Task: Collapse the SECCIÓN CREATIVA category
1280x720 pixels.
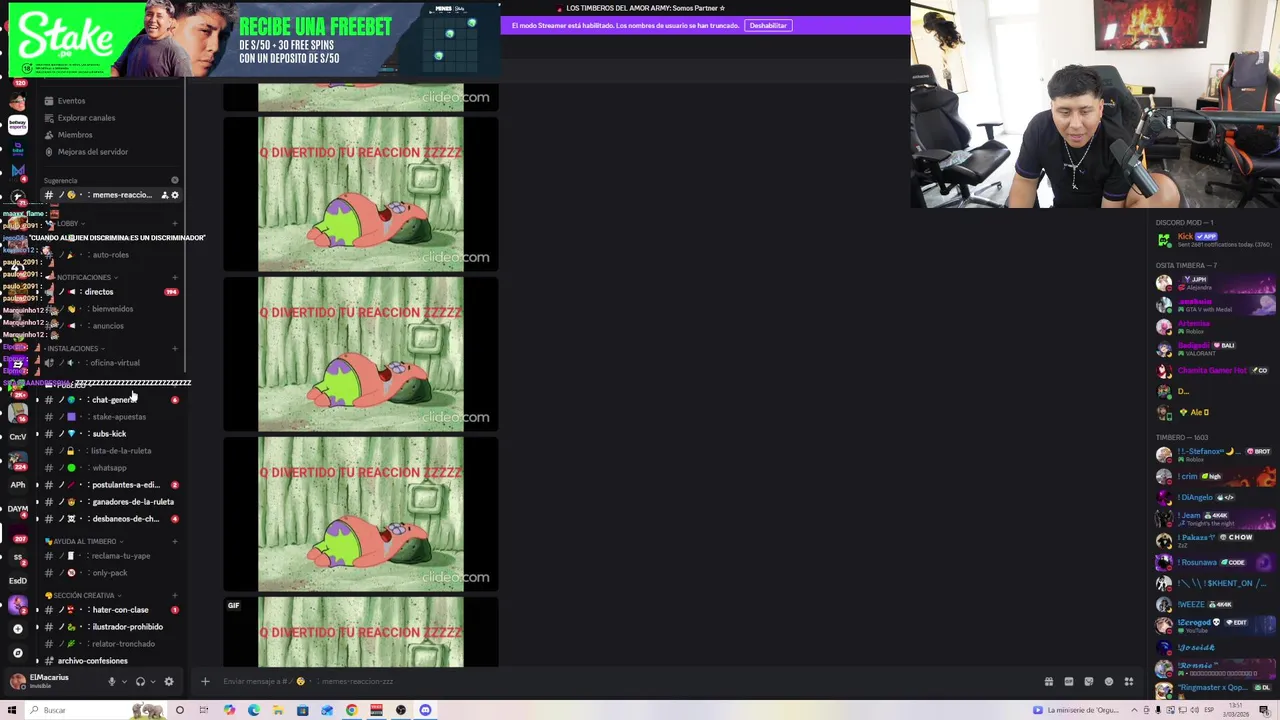Action: coord(81,595)
